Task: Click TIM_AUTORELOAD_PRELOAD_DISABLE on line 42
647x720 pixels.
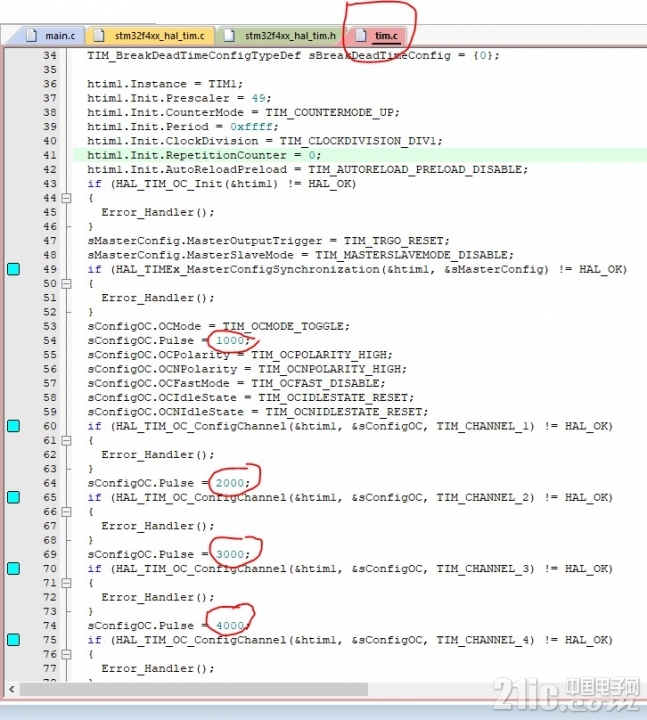Action: [x=415, y=169]
